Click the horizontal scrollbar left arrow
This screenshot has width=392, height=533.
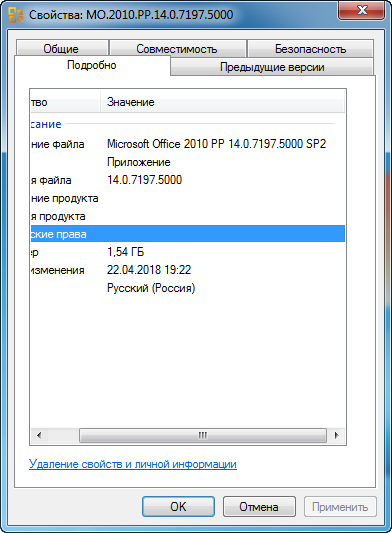click(x=39, y=435)
